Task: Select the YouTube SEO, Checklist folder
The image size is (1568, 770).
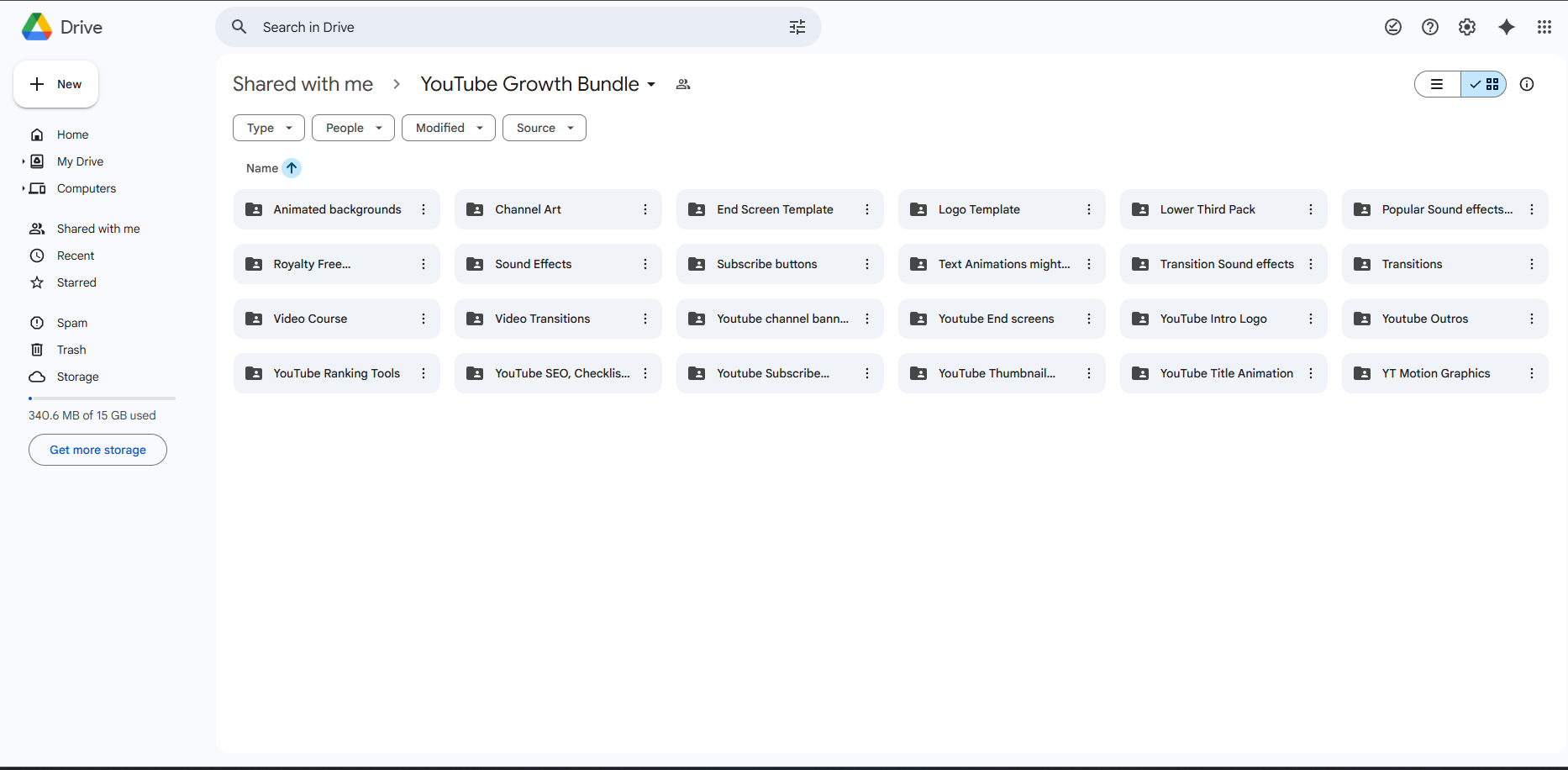Action: click(558, 373)
